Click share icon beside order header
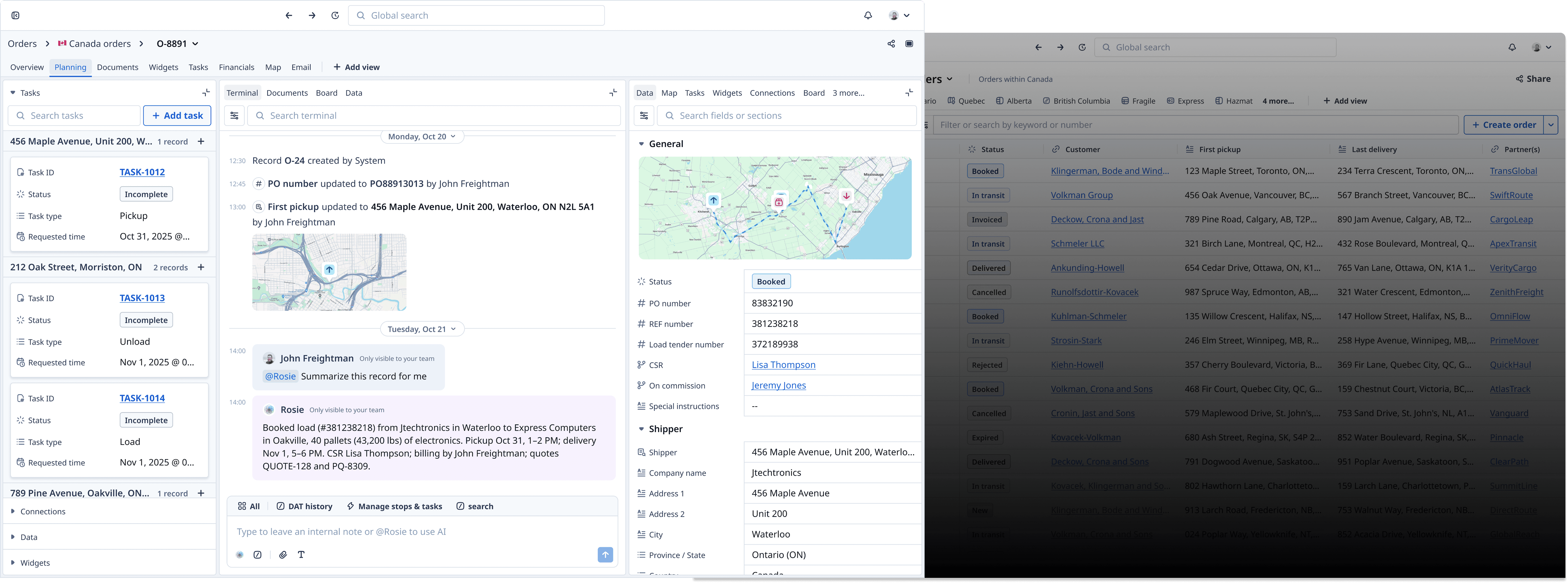This screenshot has width=1568, height=583. tap(891, 44)
